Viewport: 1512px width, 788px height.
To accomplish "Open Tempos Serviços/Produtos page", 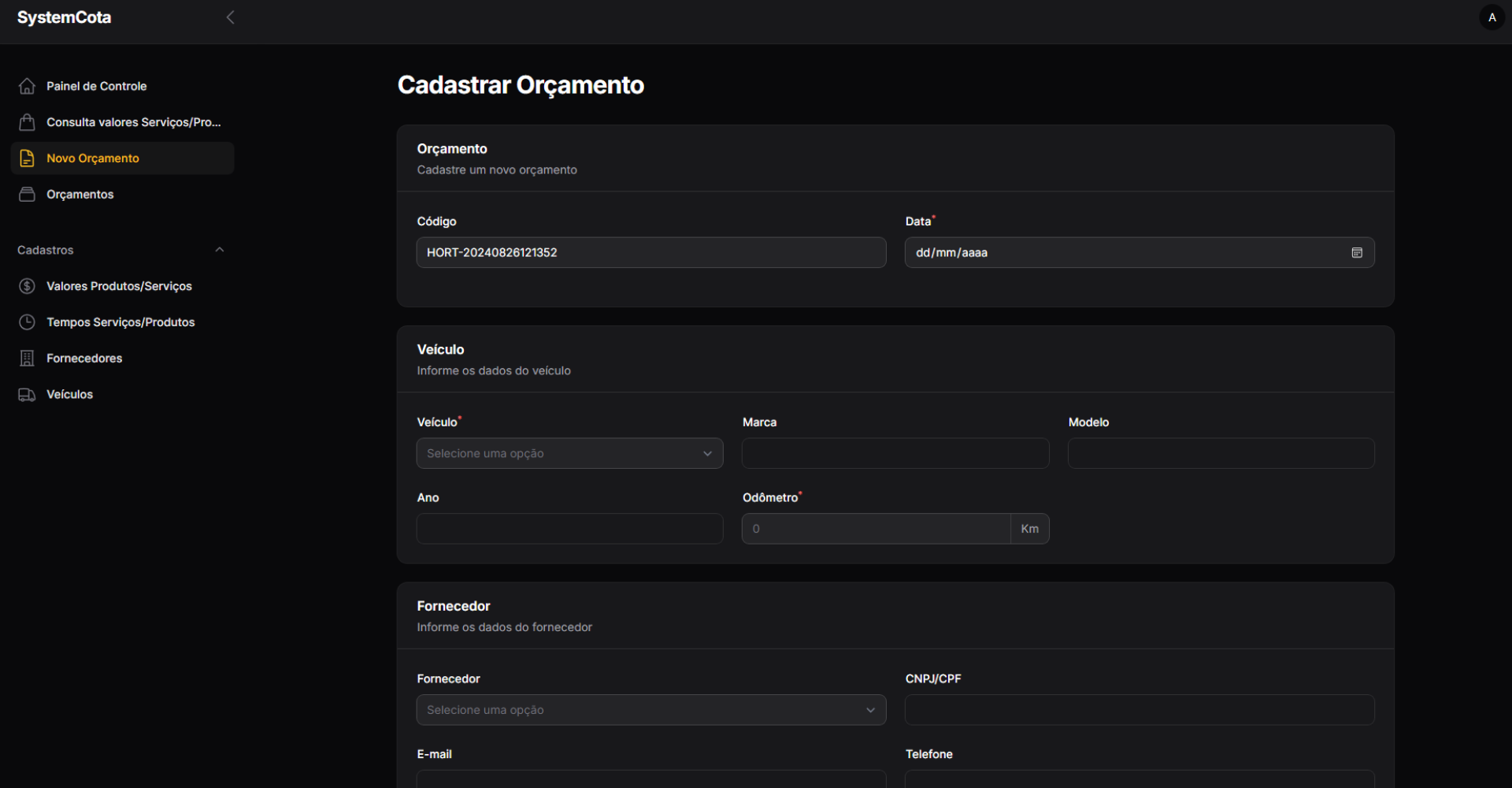I will point(123,322).
